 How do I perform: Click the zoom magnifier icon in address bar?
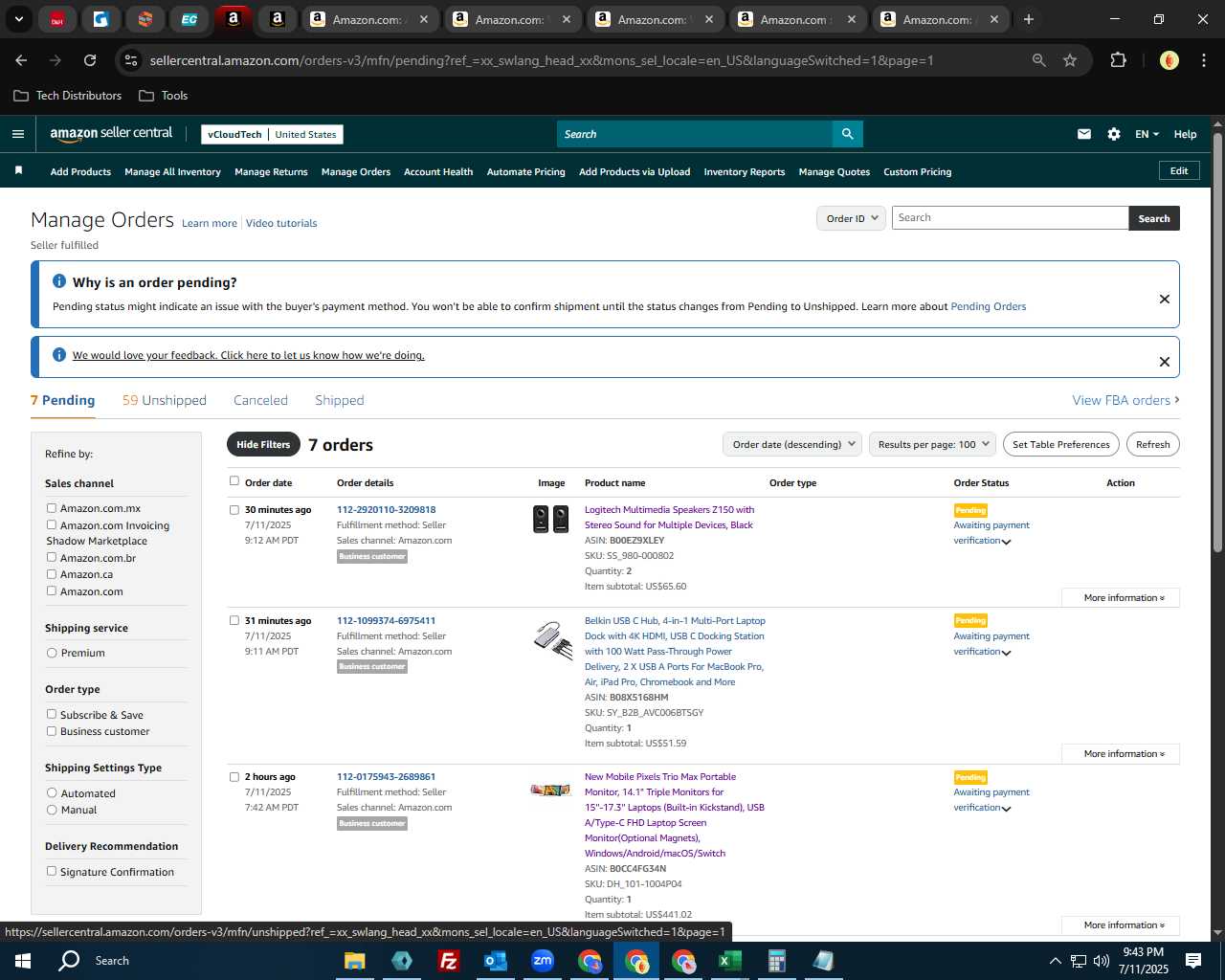tap(1039, 60)
